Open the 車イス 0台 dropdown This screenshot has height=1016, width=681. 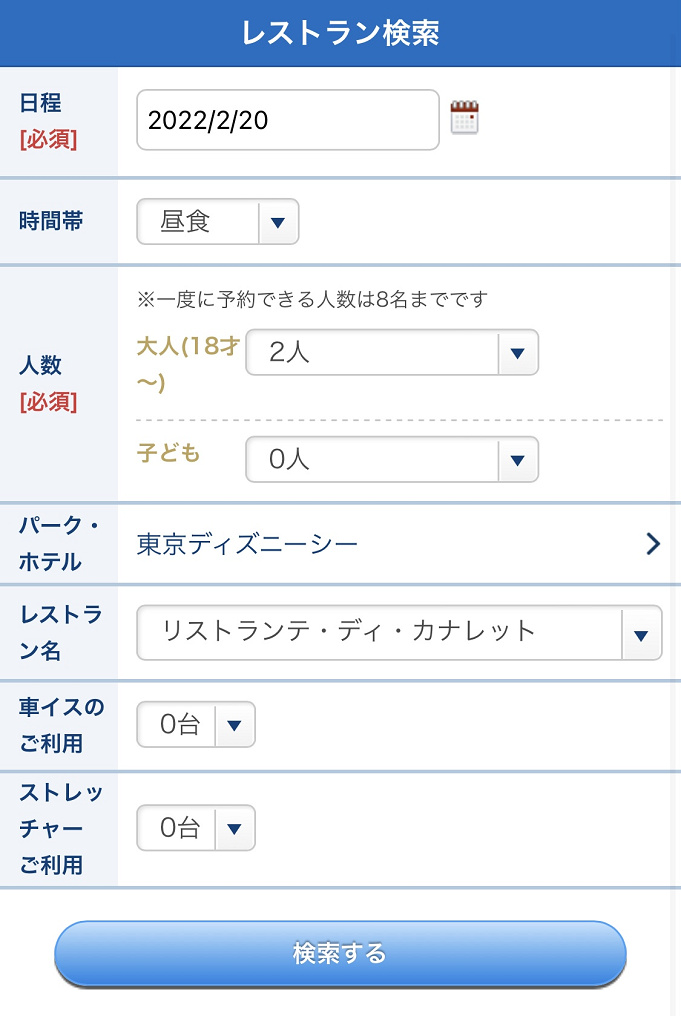(x=181, y=725)
